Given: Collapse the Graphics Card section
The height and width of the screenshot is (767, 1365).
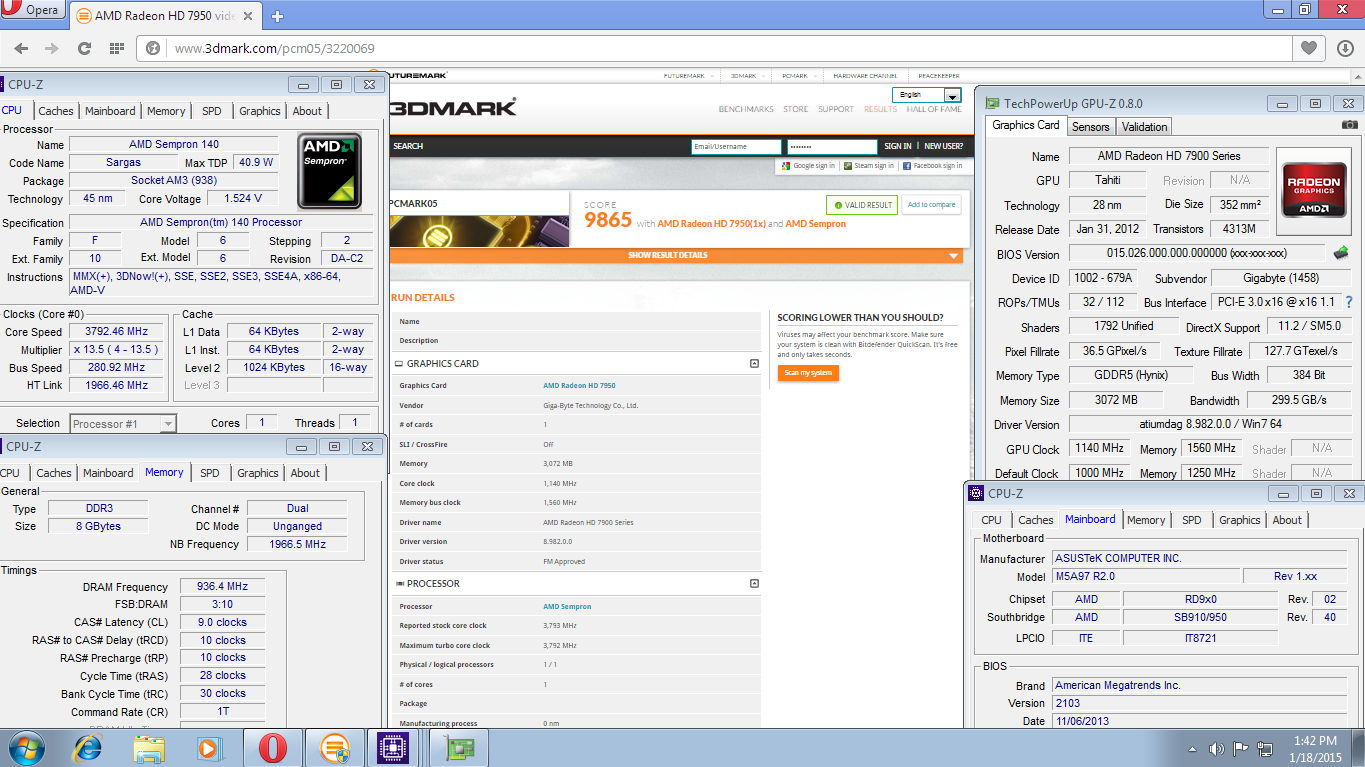Looking at the screenshot, I should (754, 363).
